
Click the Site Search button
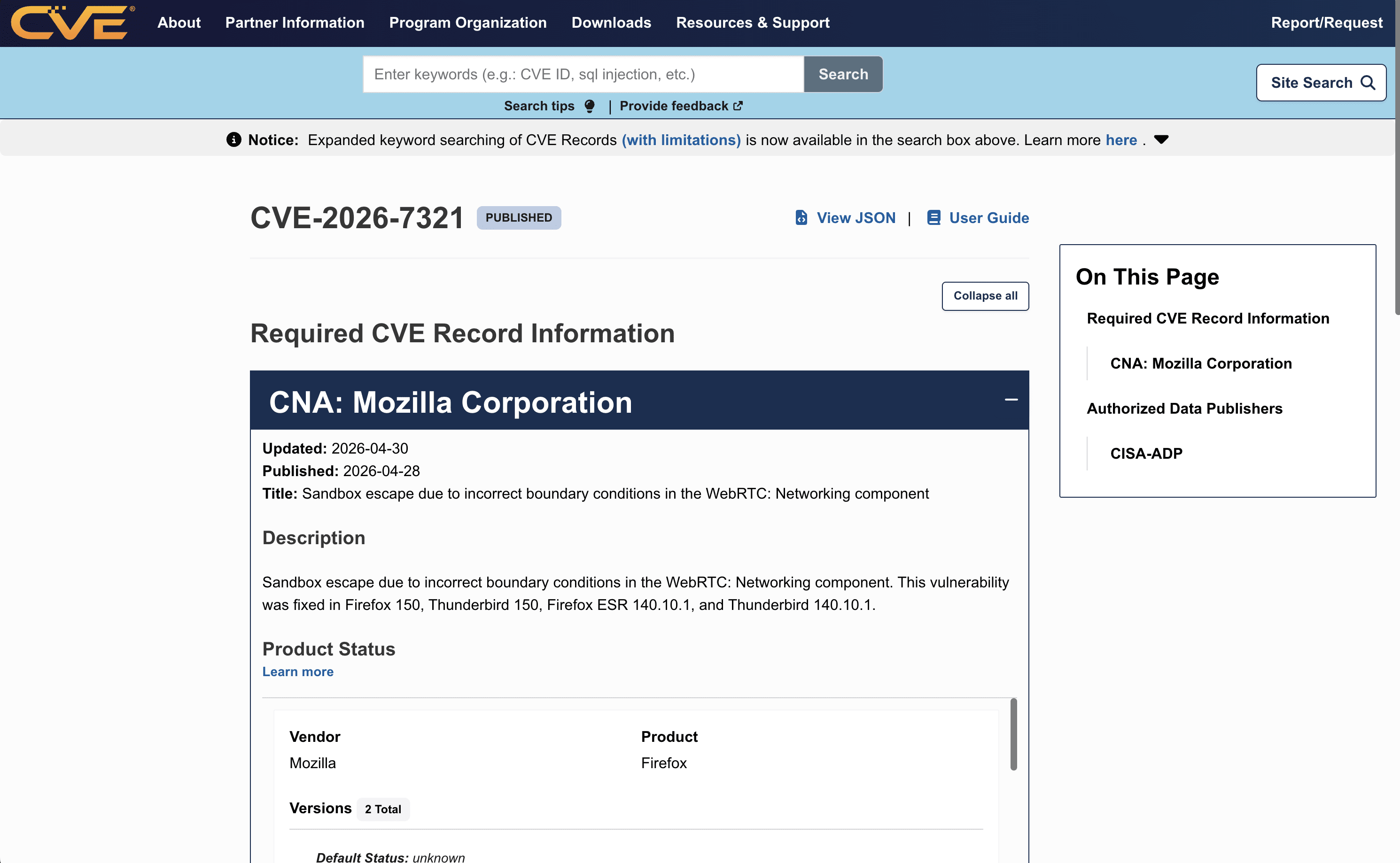tap(1321, 83)
